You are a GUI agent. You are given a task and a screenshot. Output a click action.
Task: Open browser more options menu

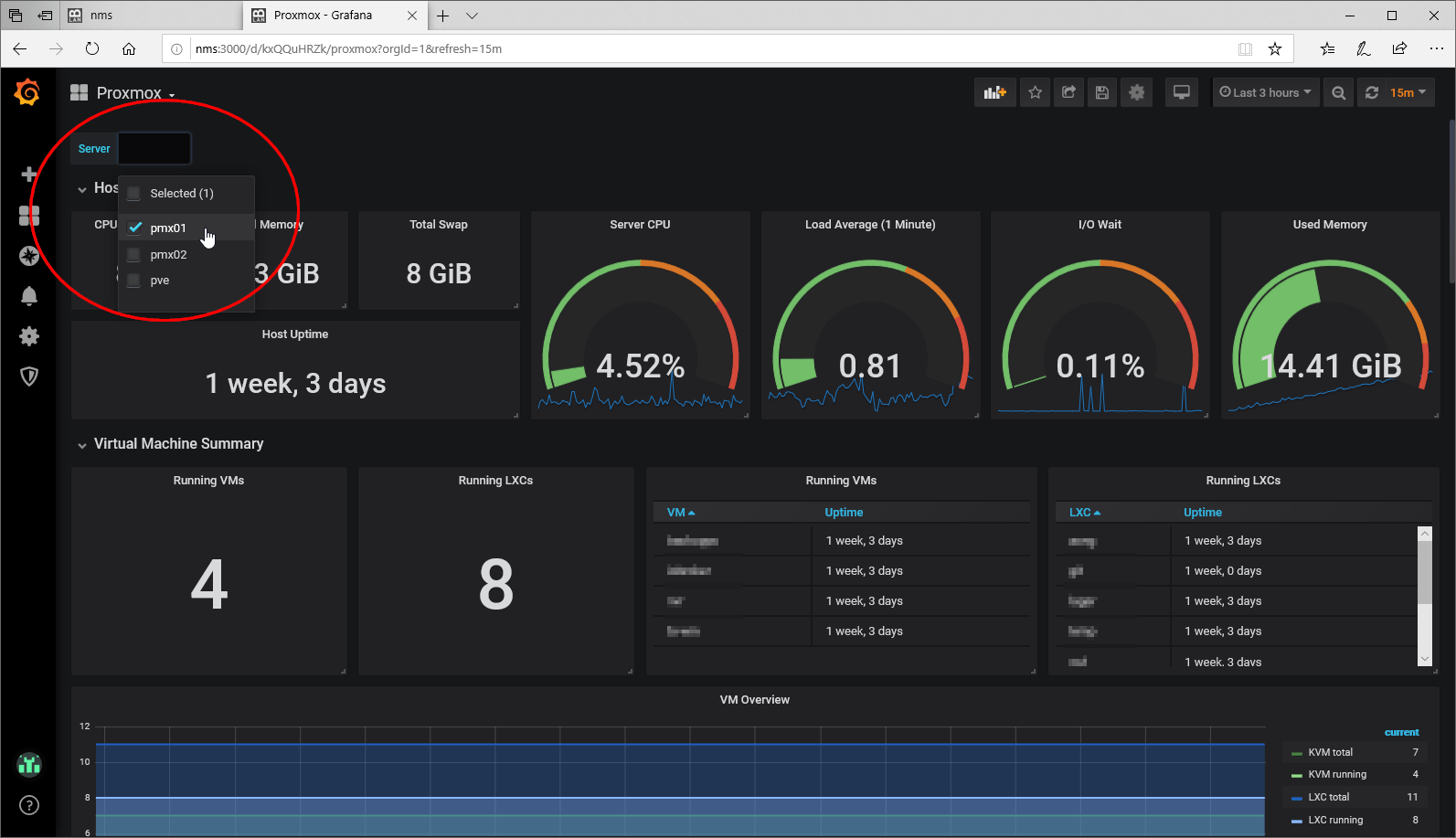[1436, 49]
